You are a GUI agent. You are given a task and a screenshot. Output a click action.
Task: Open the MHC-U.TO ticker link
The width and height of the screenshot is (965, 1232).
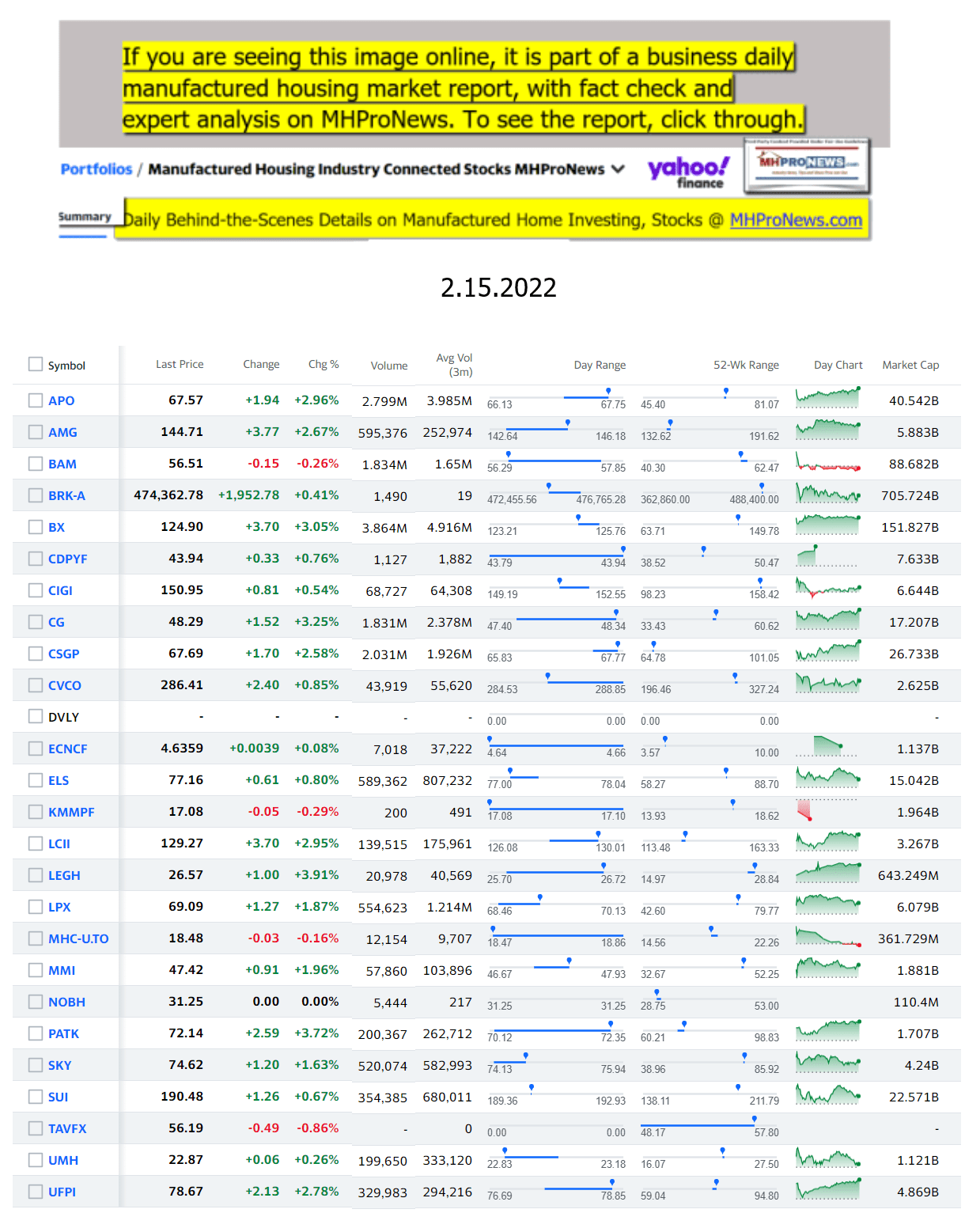tap(78, 938)
